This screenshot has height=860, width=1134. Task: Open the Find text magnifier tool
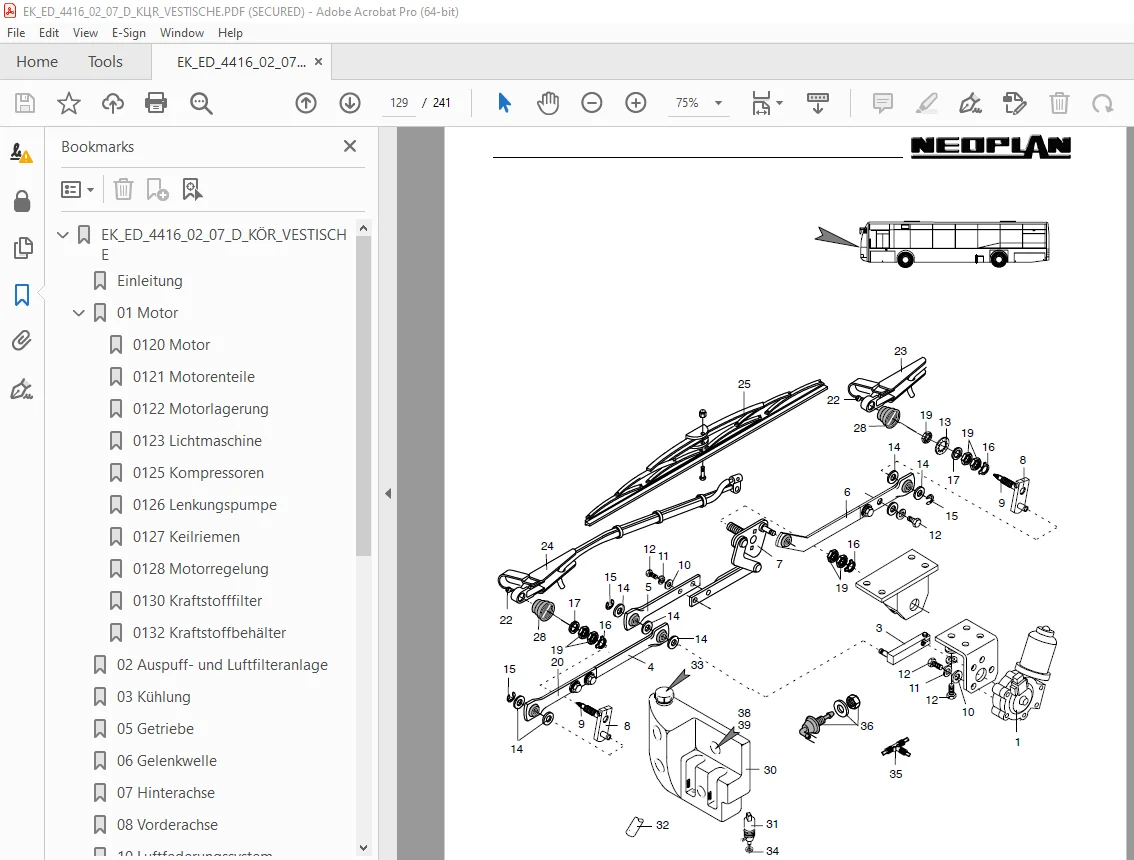[x=201, y=103]
